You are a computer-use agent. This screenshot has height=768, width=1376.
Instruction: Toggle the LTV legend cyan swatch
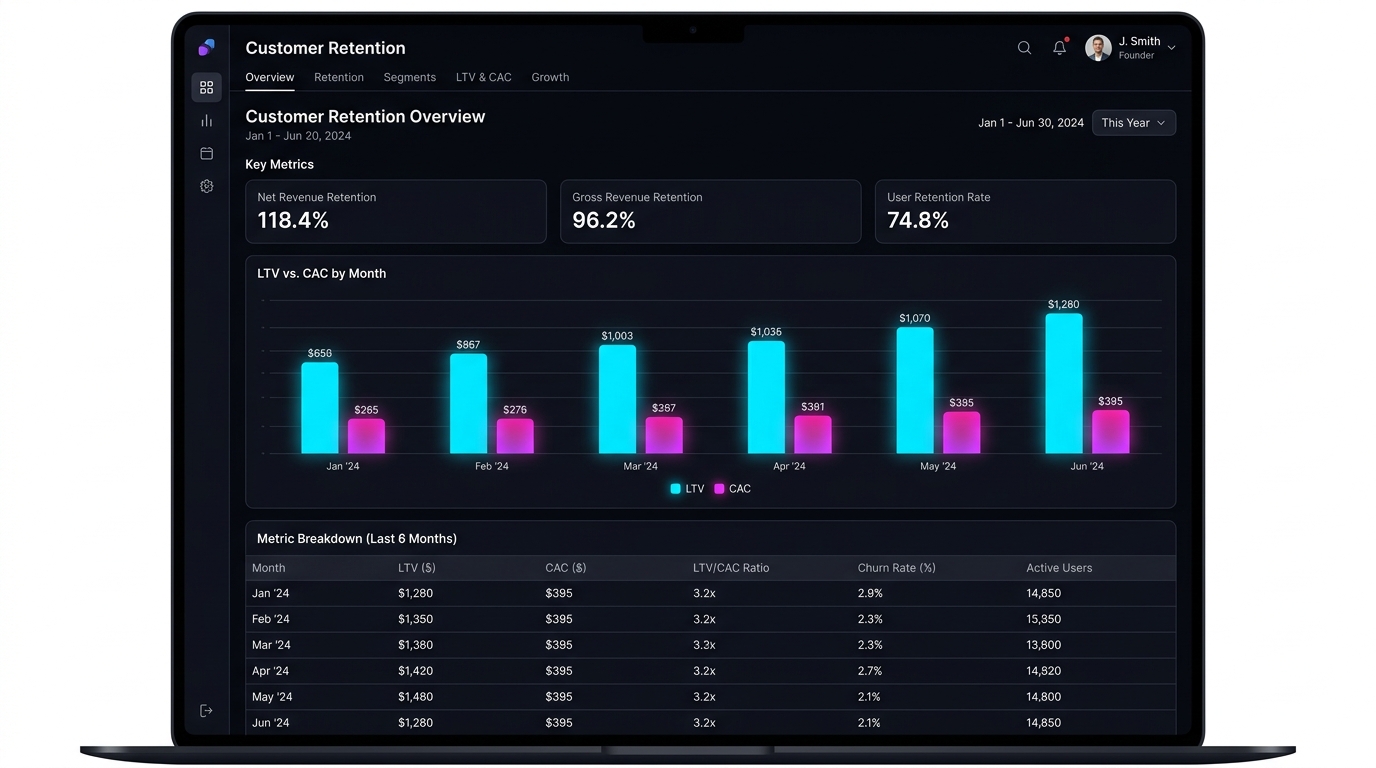[676, 489]
